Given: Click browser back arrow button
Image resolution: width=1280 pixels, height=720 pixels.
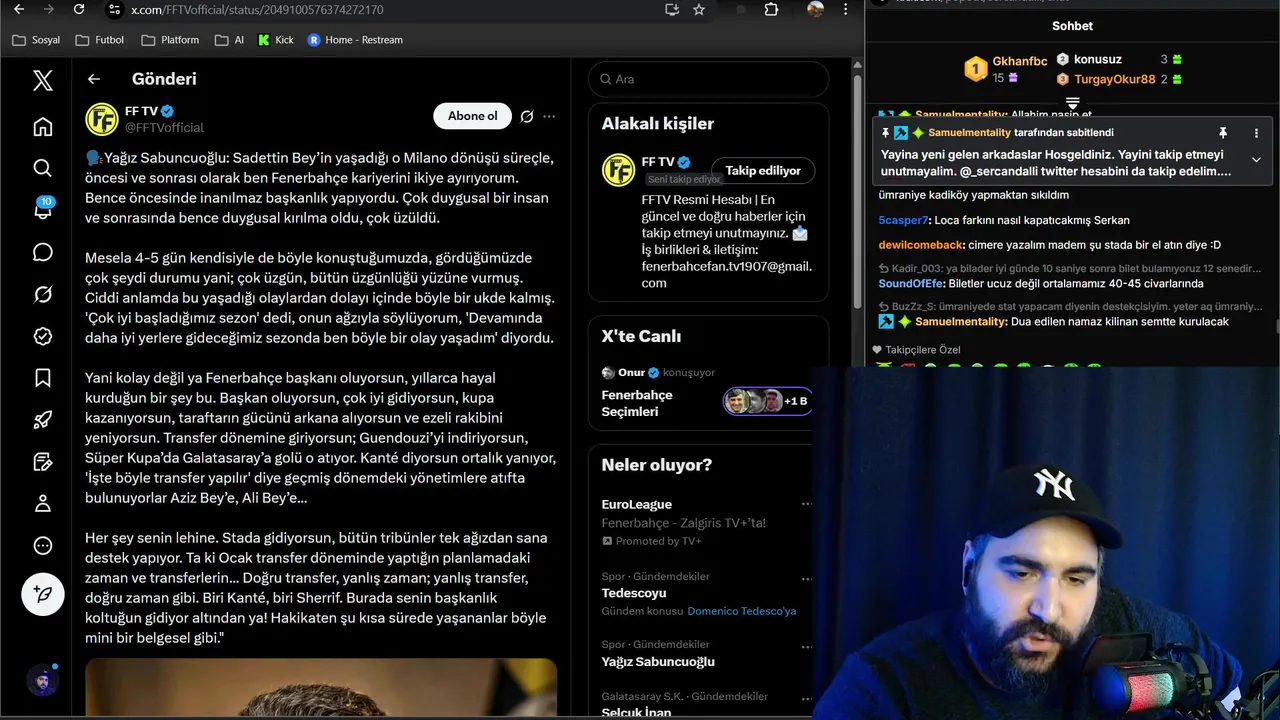Looking at the screenshot, I should [19, 9].
